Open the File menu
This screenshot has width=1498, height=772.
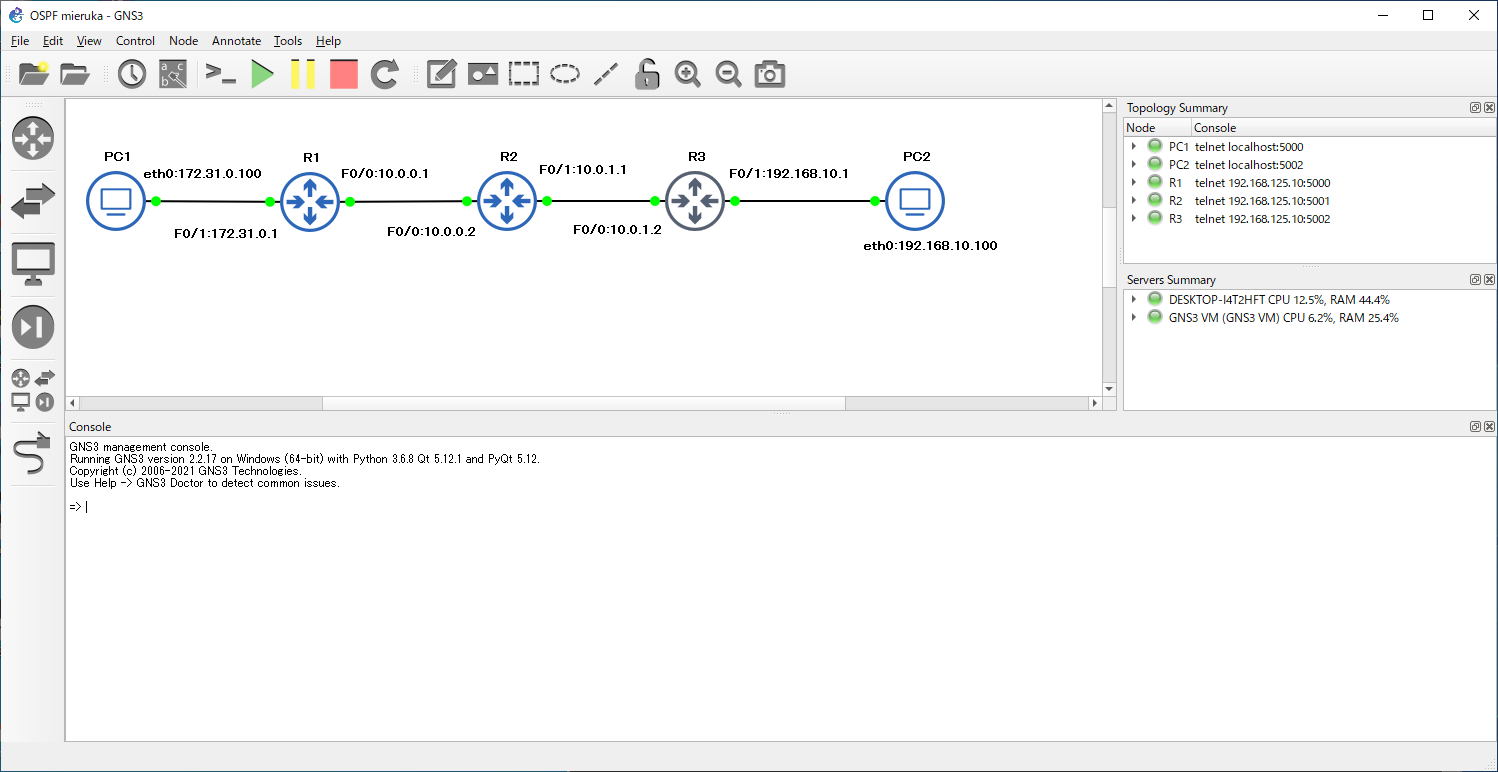(20, 41)
